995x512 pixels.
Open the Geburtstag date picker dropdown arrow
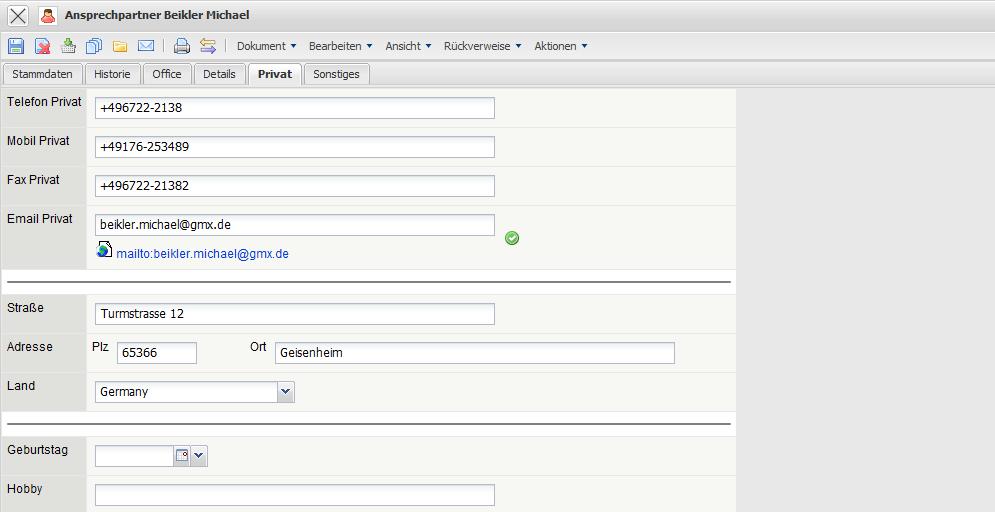[x=198, y=456]
